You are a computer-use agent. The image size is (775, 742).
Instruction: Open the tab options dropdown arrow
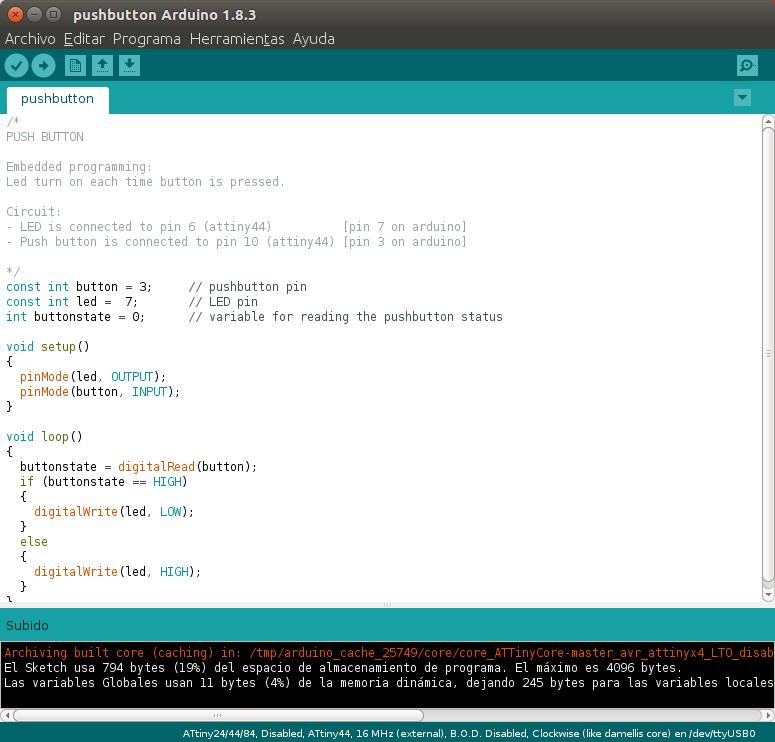[742, 97]
